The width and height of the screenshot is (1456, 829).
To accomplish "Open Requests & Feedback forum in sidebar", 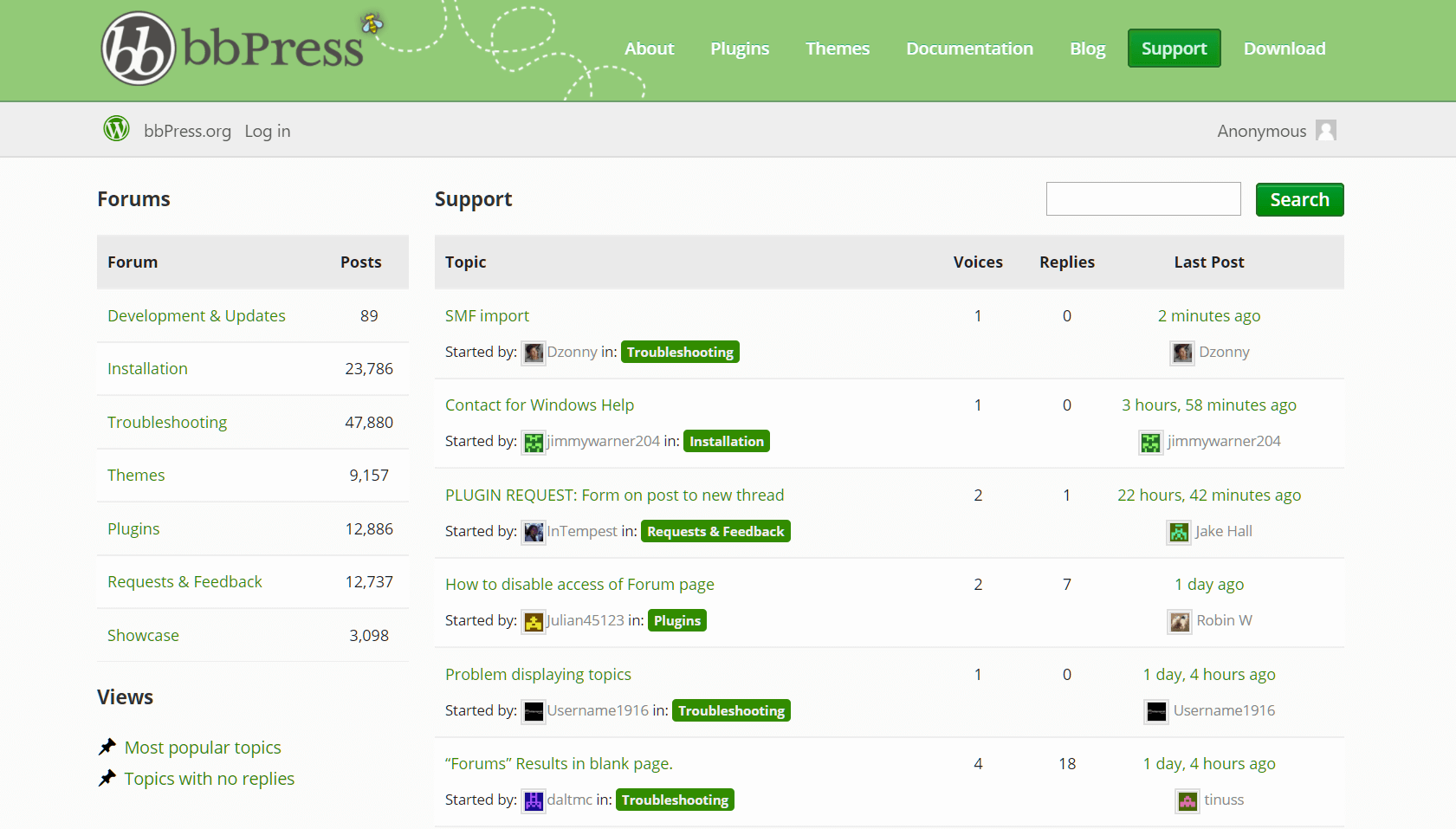I will click(184, 581).
